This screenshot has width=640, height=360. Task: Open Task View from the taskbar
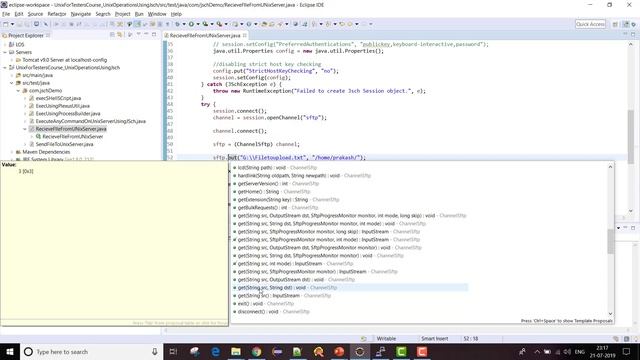click(173, 351)
